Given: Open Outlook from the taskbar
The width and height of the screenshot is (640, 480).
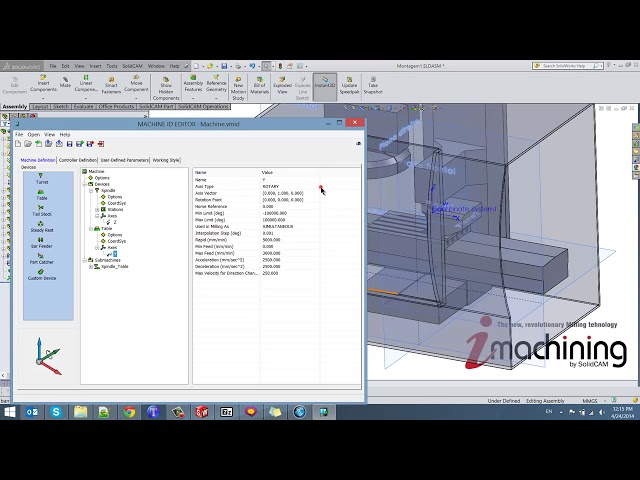Looking at the screenshot, I should pos(32,412).
